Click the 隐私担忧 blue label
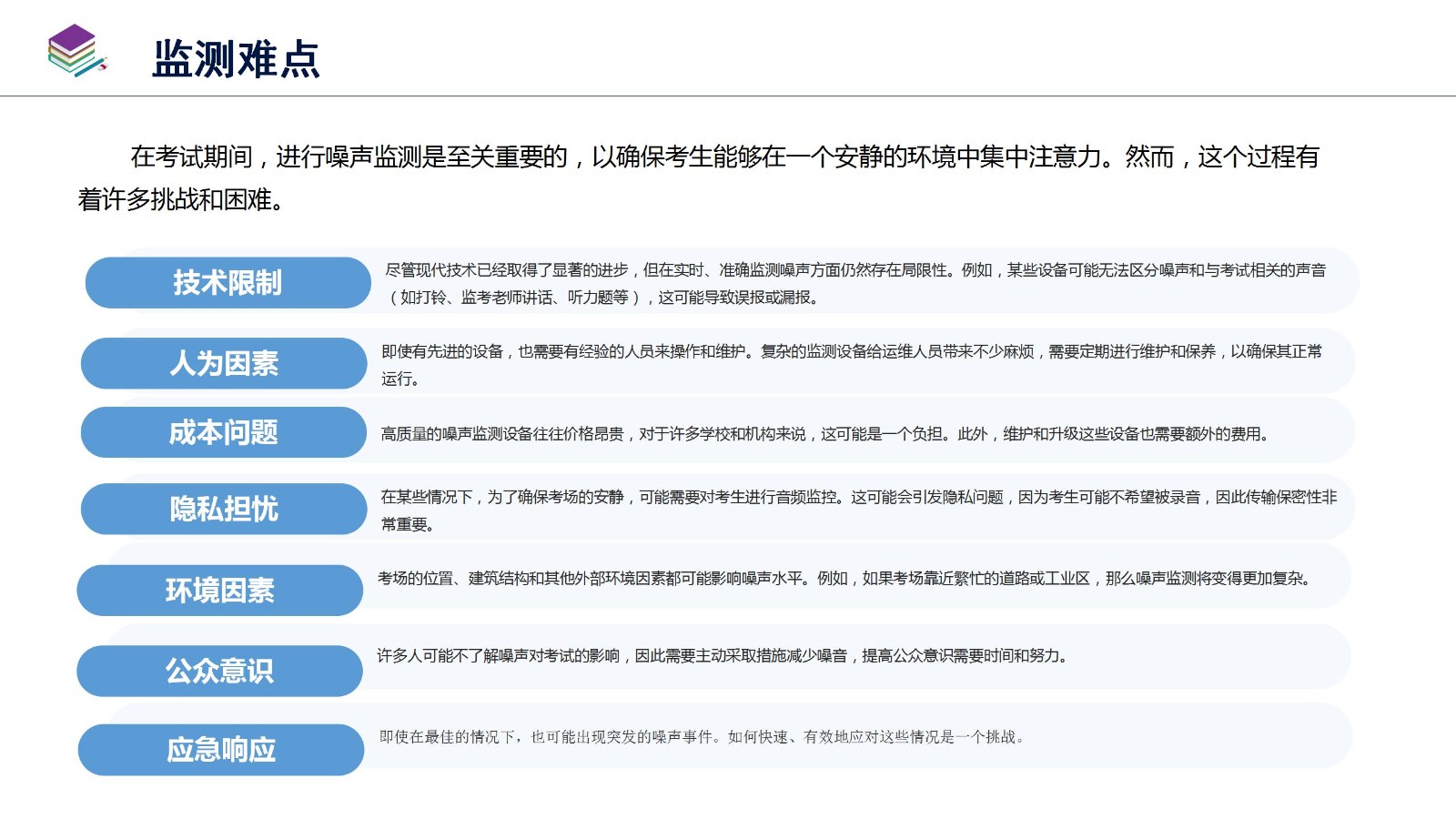The width and height of the screenshot is (1456, 819). pos(224,510)
